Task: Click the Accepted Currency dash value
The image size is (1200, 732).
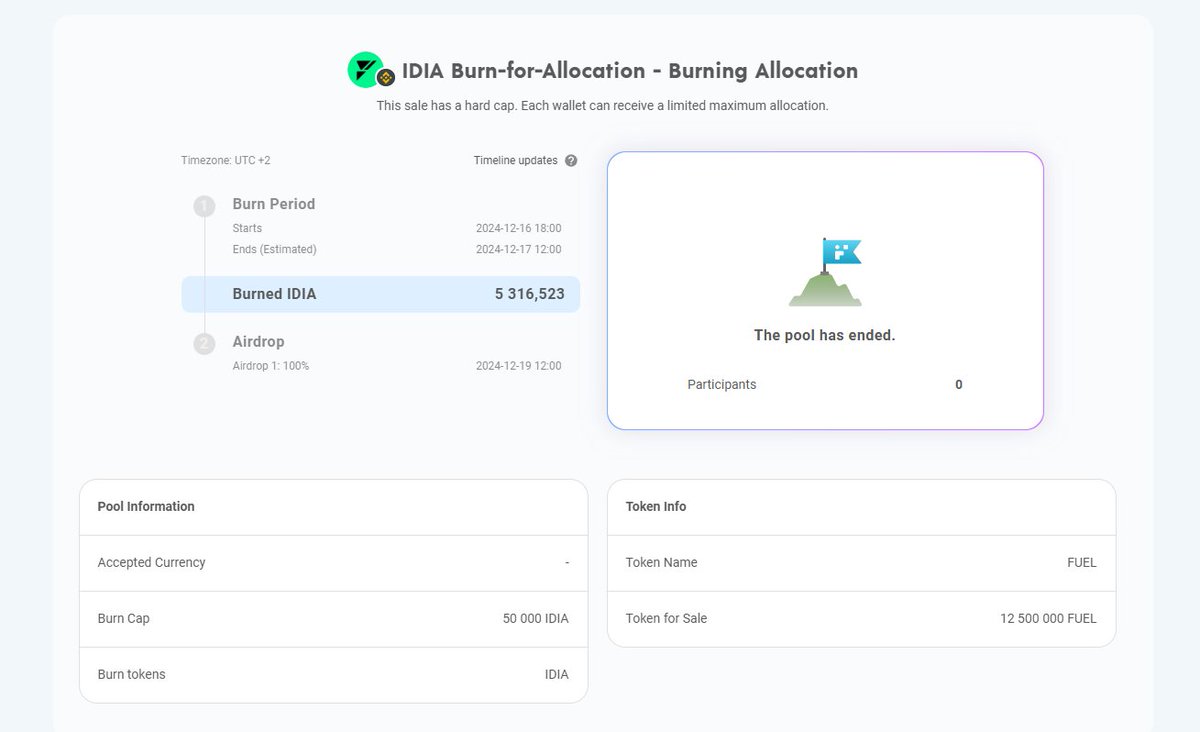Action: tap(567, 562)
